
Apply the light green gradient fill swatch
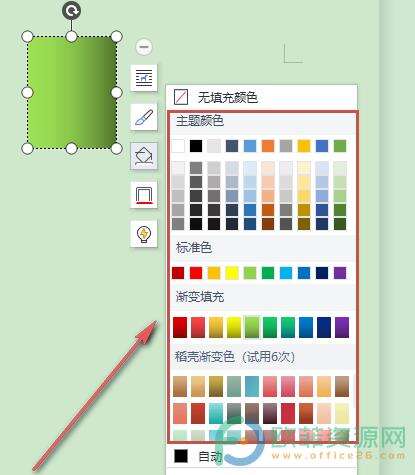pyautogui.click(x=252, y=327)
